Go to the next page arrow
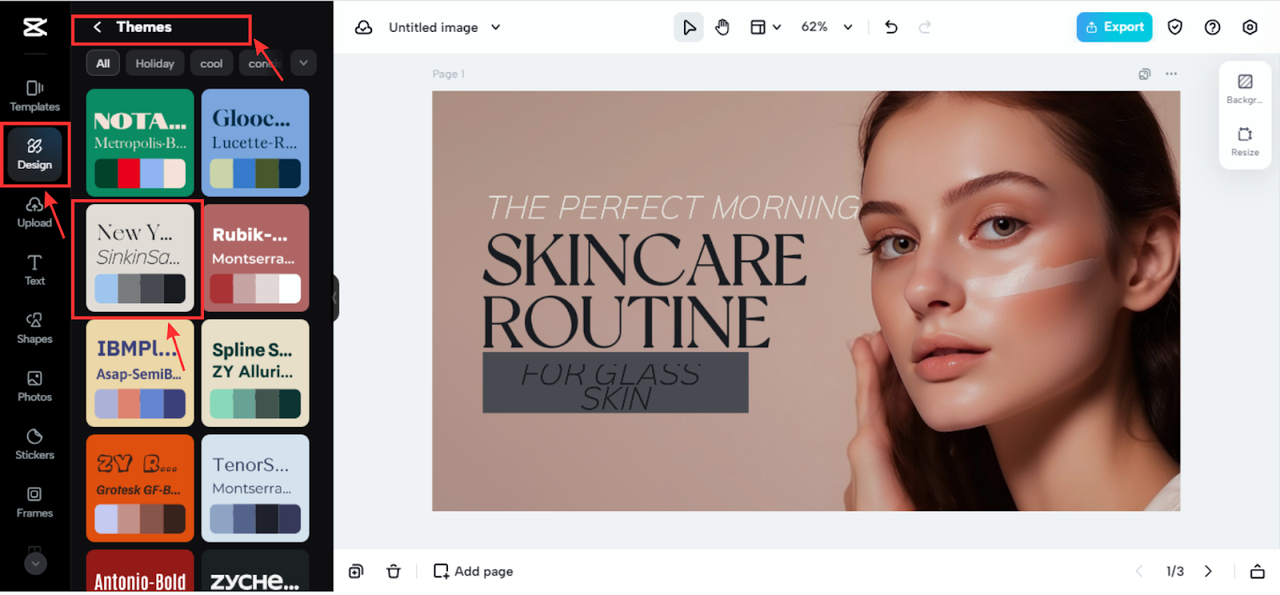1280x595 pixels. (1208, 571)
